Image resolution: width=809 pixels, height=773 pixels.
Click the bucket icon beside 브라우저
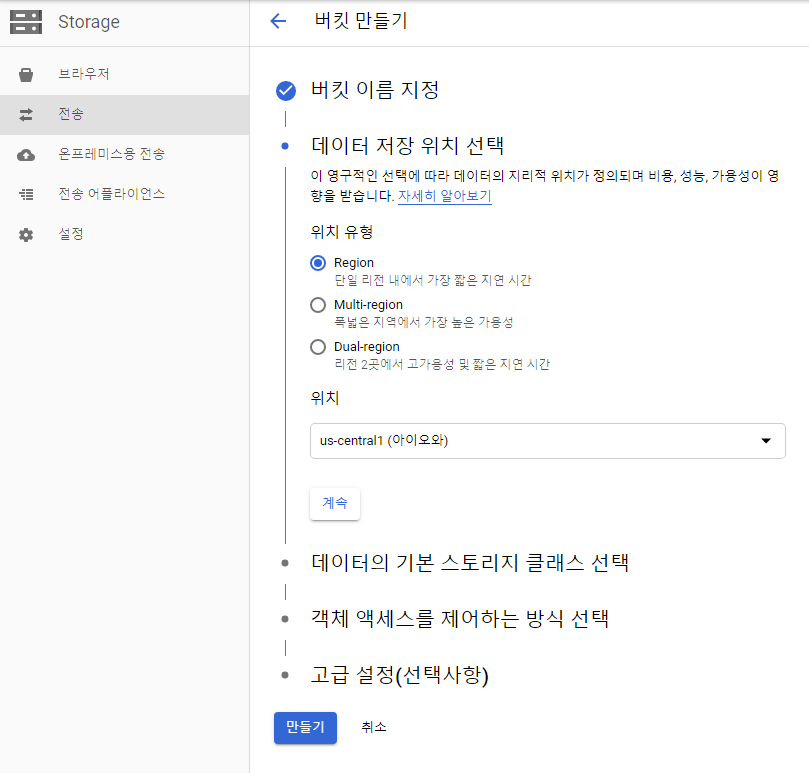tap(26, 75)
